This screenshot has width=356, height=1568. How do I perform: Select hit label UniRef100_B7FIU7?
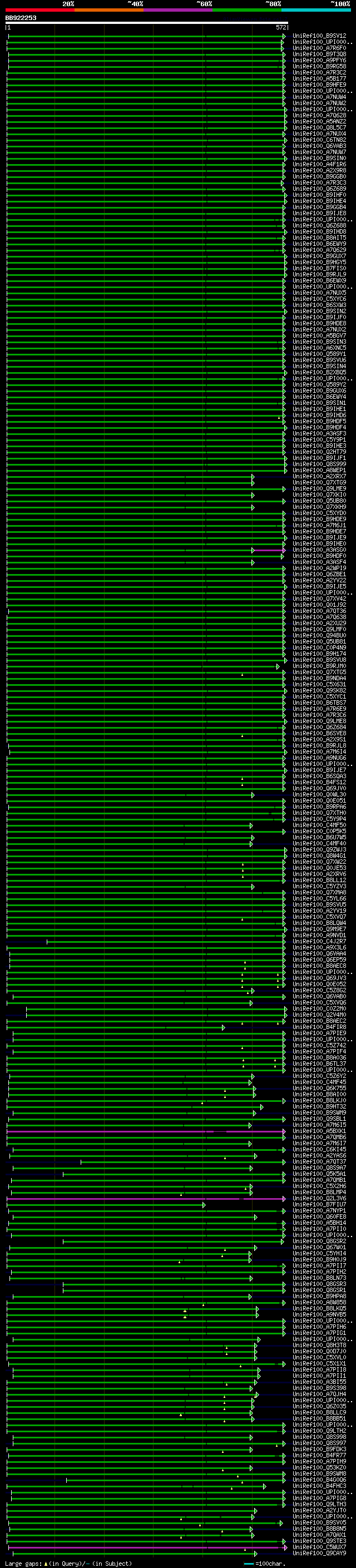[319, 1205]
